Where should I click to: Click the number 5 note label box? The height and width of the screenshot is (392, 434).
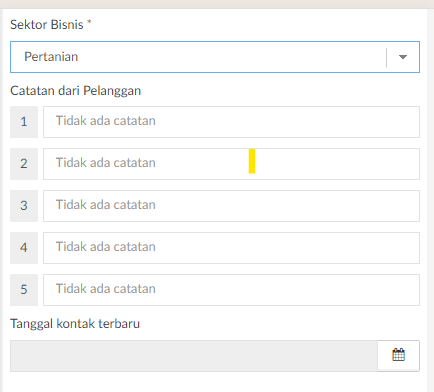[24, 290]
